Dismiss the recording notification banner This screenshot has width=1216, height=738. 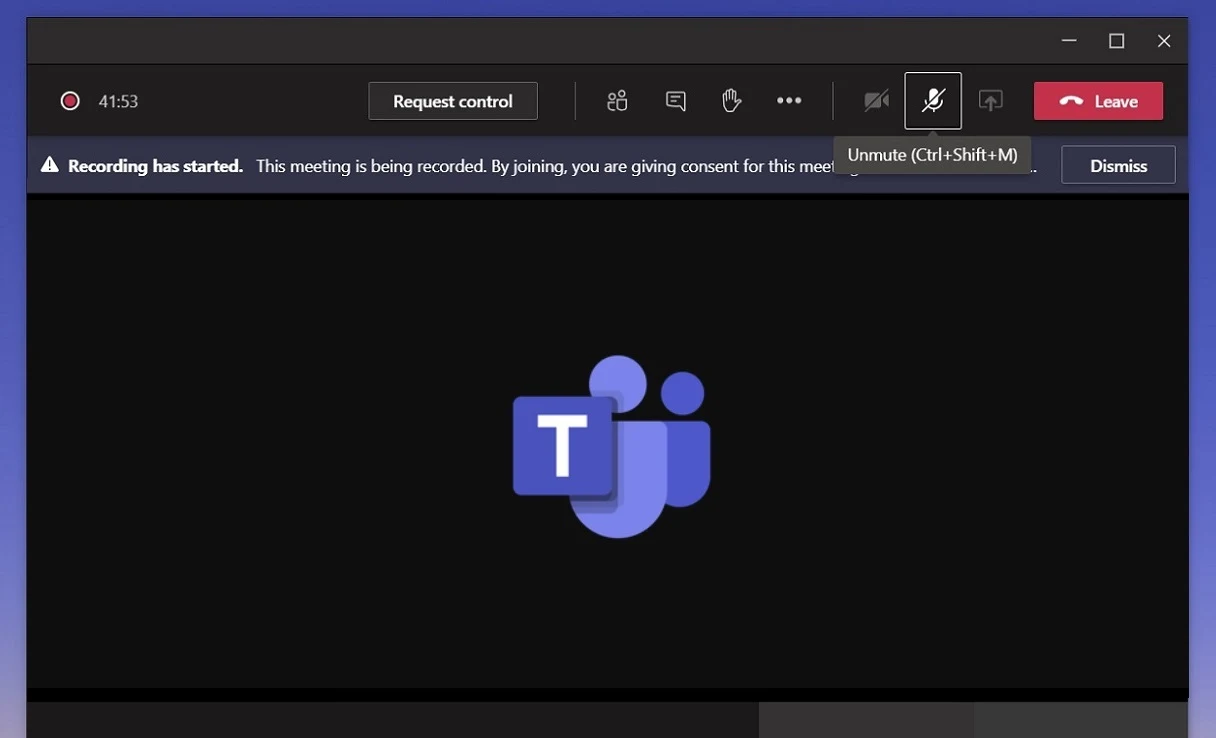pos(1118,165)
